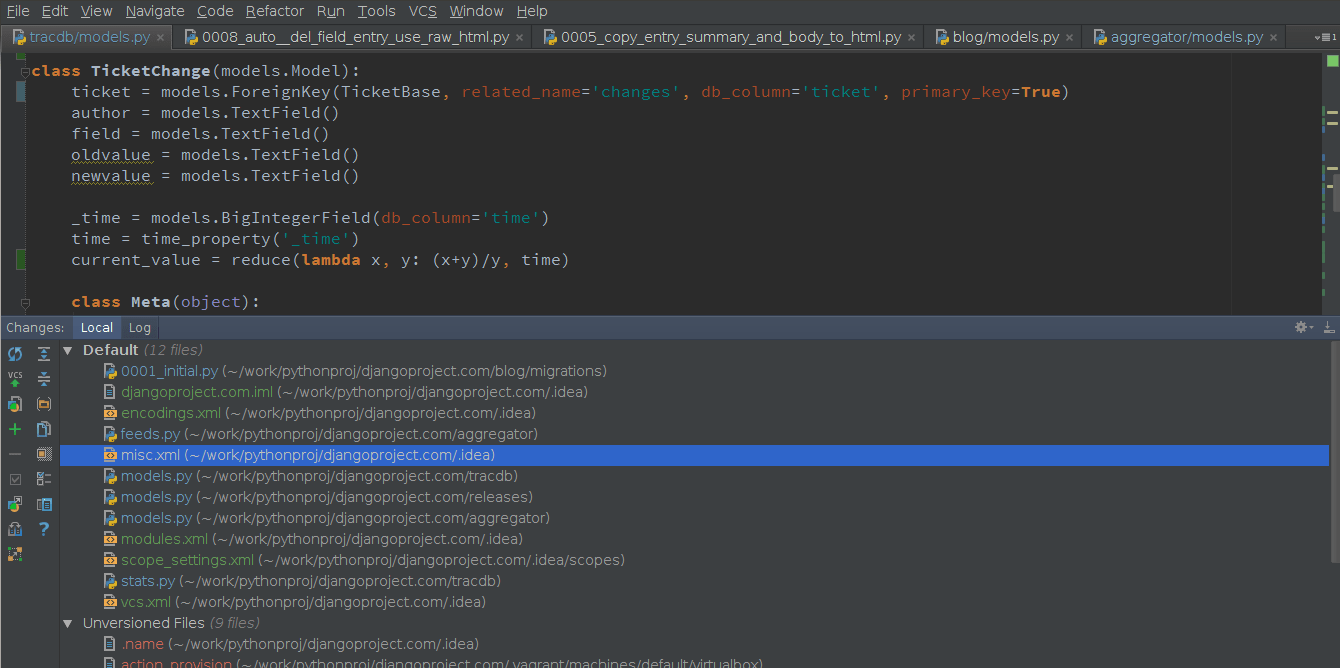Collapse the Unversioned Files group

pyautogui.click(x=67, y=622)
